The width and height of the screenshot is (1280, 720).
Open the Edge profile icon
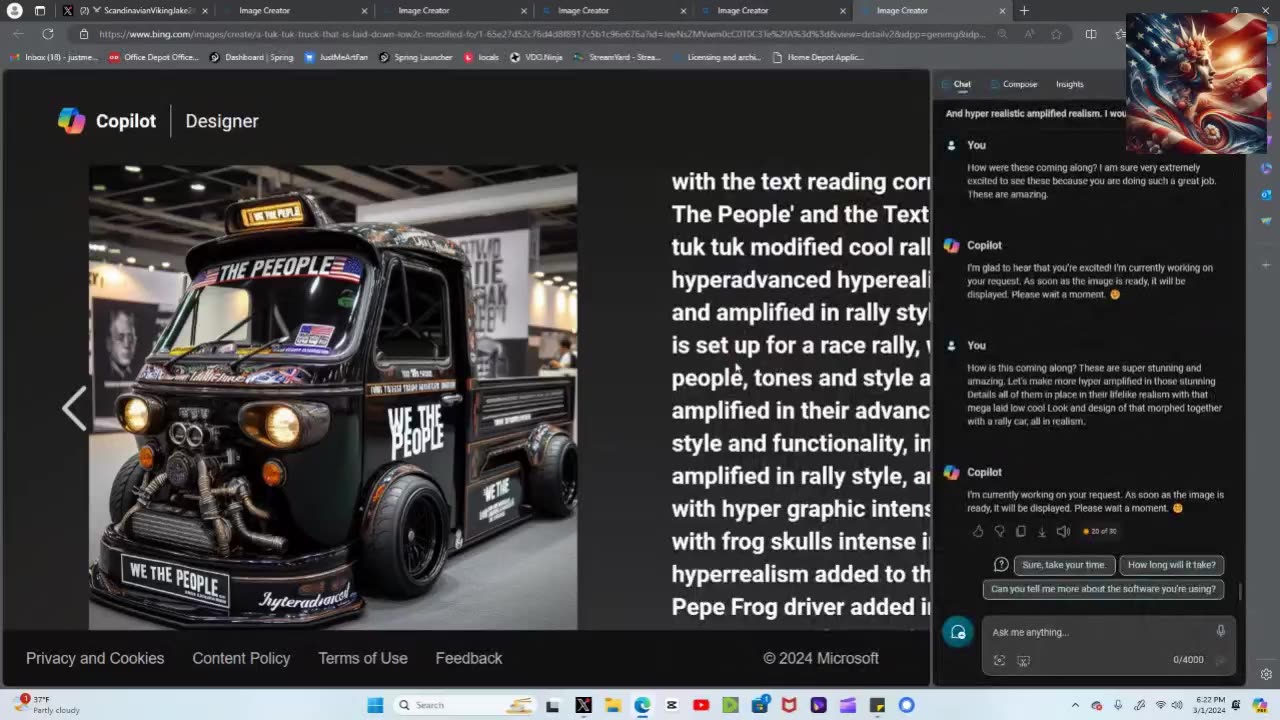point(14,11)
